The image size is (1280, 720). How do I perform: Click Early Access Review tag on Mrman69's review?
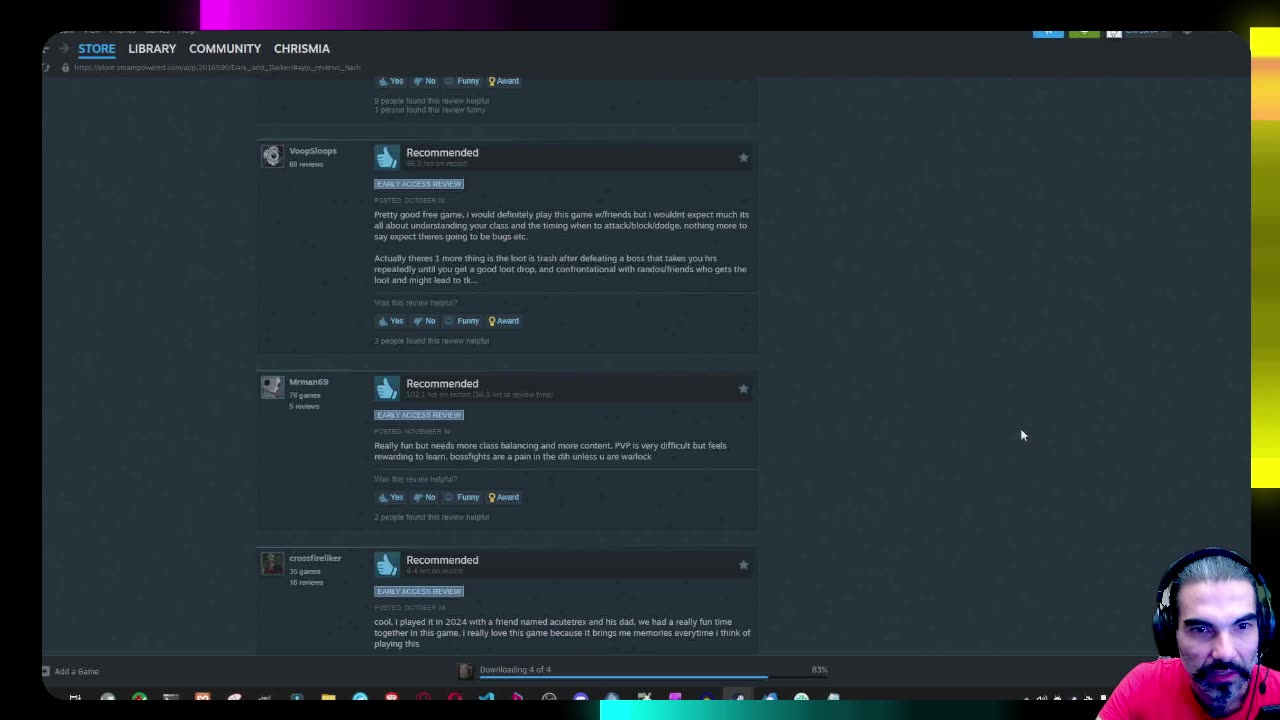[419, 415]
